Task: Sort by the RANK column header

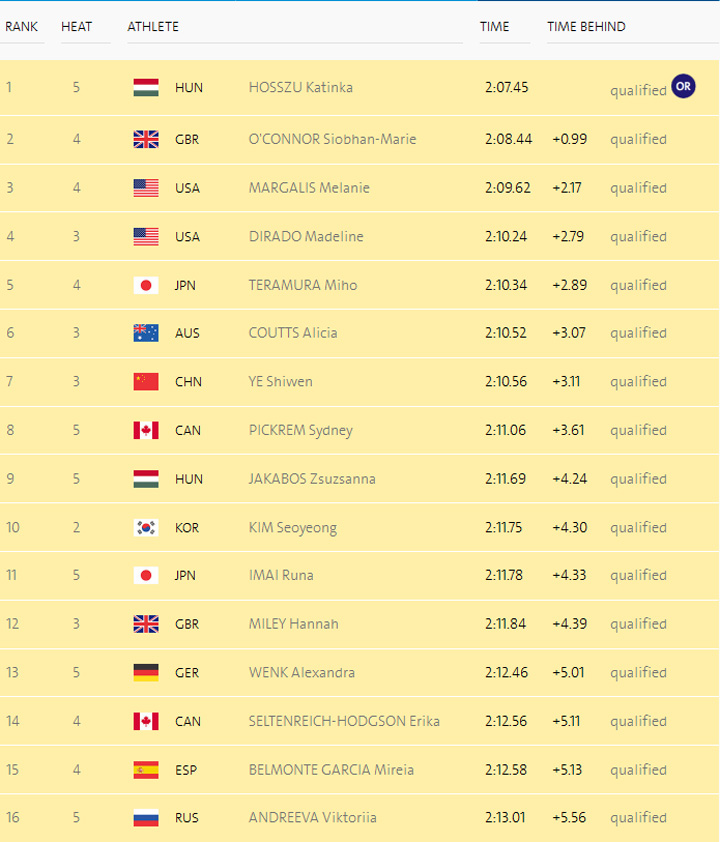Action: click(22, 27)
